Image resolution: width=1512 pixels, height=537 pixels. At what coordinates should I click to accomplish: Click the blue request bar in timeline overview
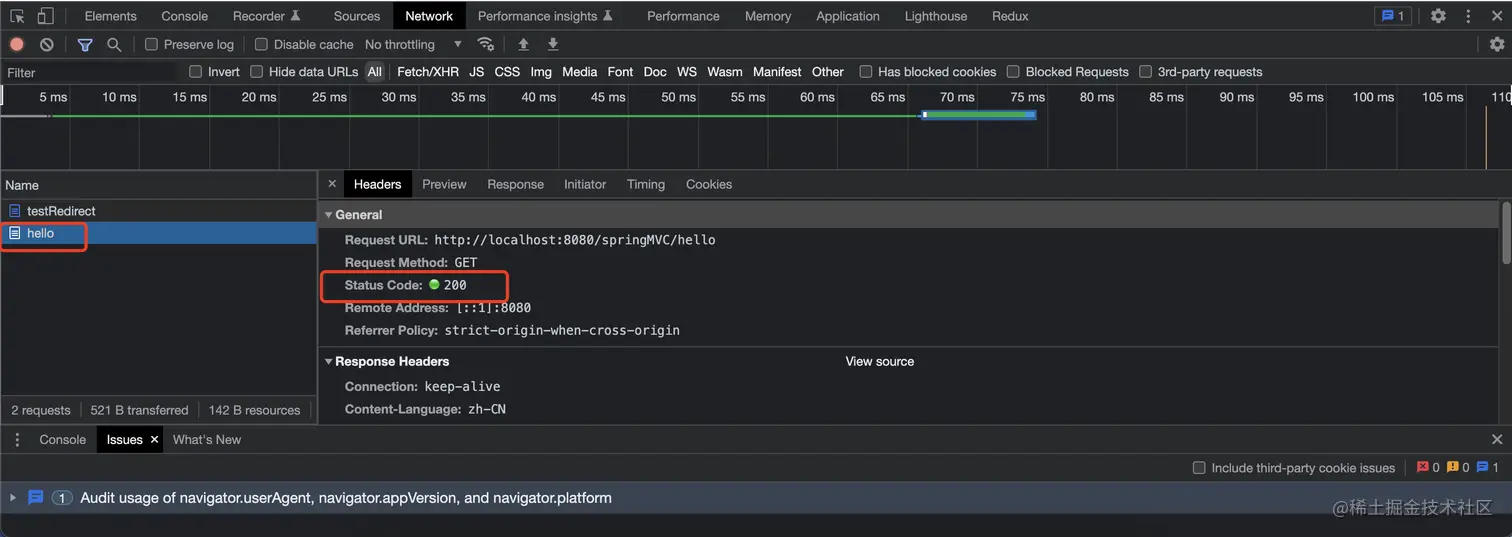(979, 115)
